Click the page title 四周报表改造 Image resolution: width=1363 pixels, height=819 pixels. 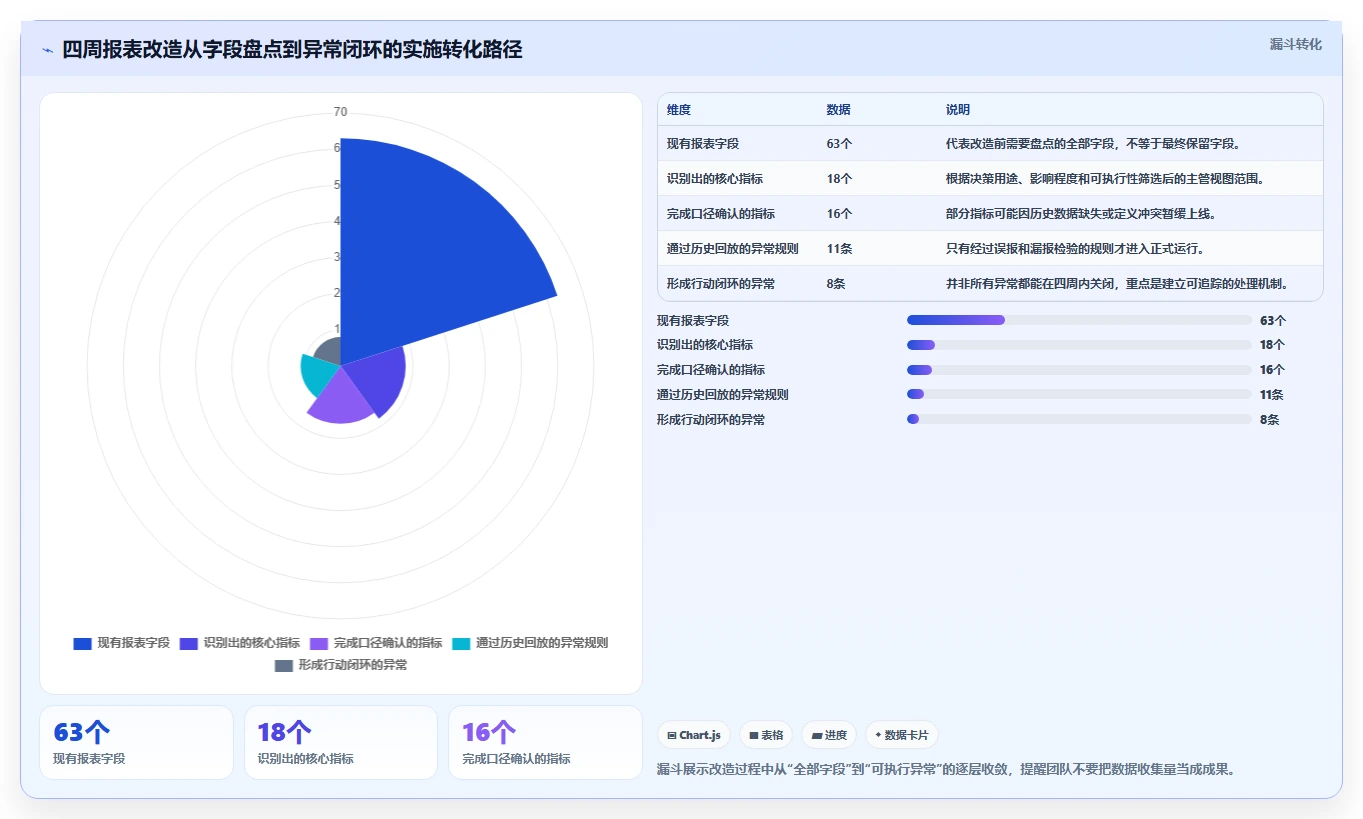(292, 50)
